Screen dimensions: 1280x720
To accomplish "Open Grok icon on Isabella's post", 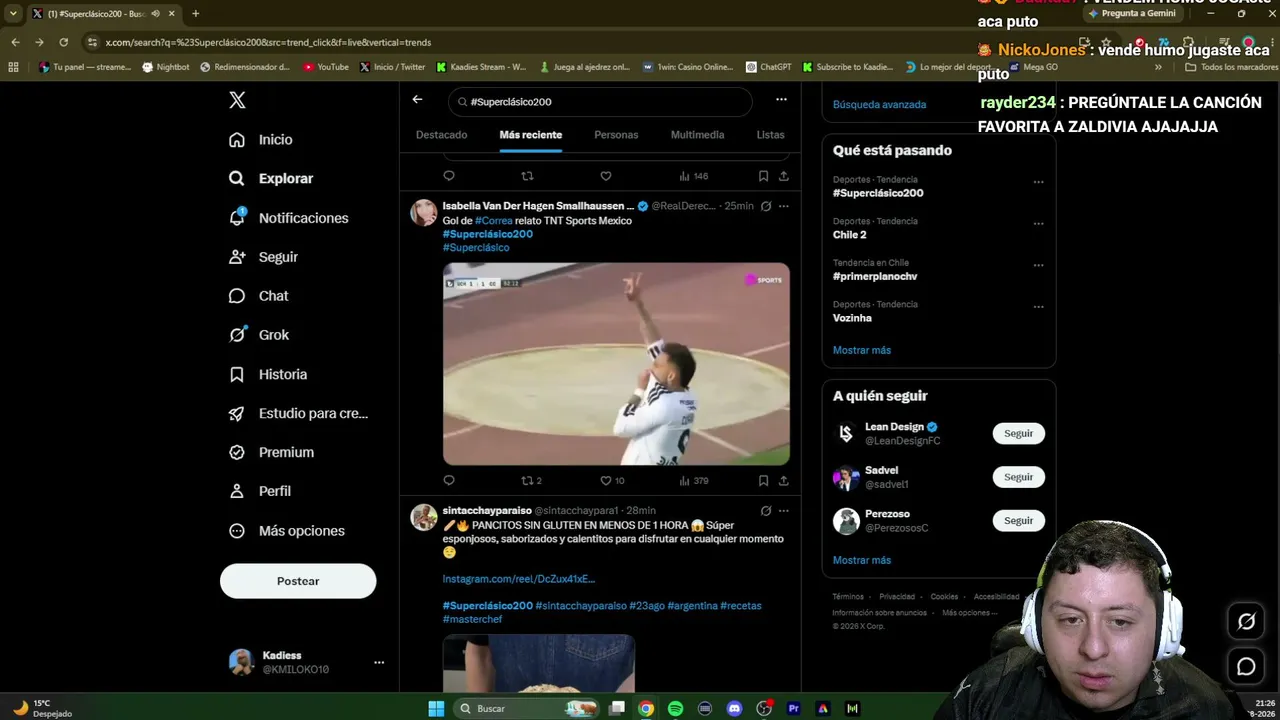I will coord(766,206).
